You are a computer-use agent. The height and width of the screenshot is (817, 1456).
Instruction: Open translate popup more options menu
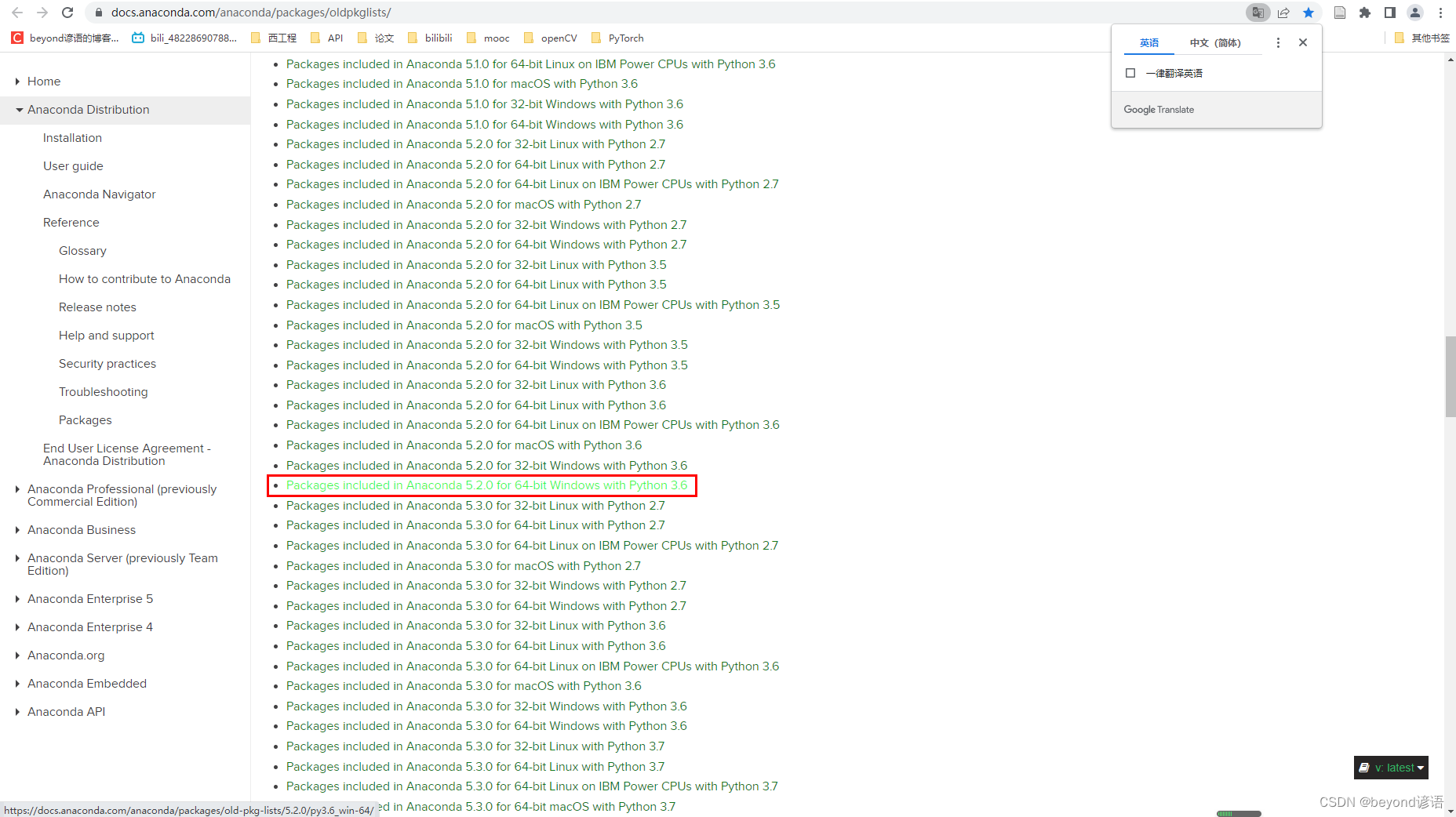click(x=1278, y=43)
